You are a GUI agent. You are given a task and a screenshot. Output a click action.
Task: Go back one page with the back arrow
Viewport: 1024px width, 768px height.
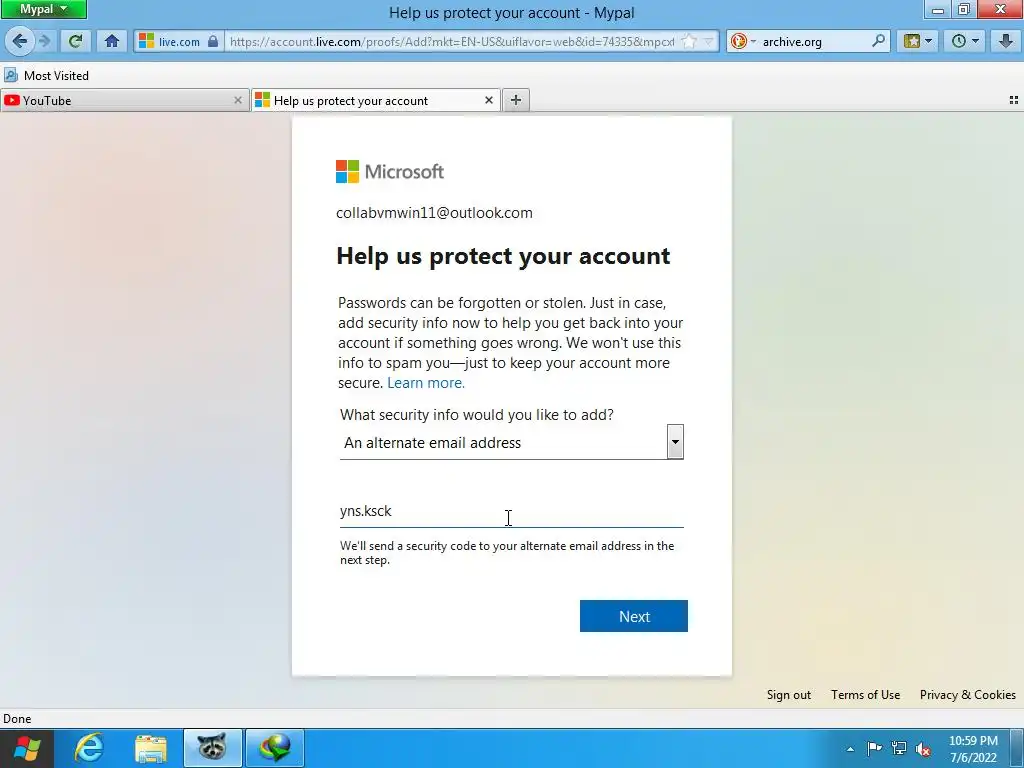[x=20, y=41]
